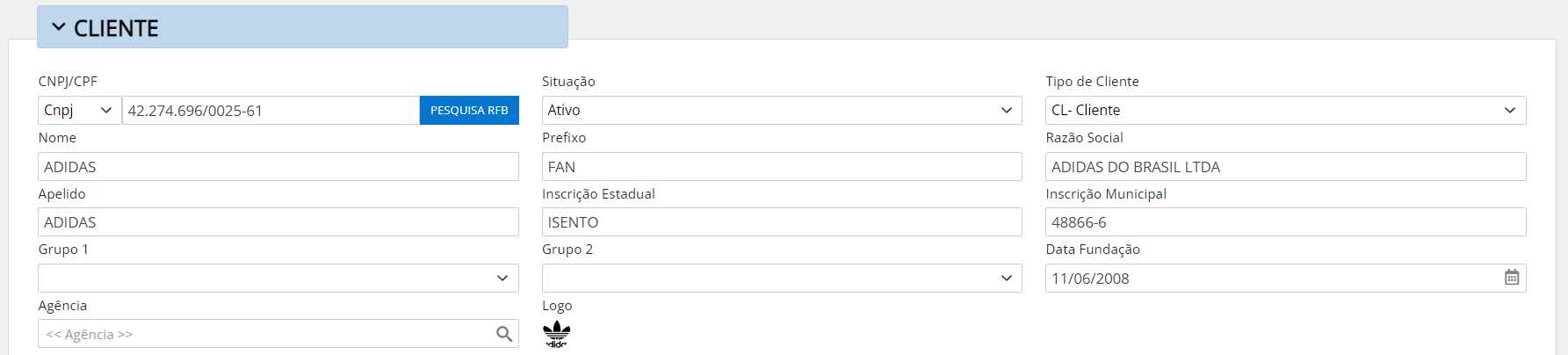Select the Prefixo field with FAN
1568x355 pixels.
coord(782,166)
